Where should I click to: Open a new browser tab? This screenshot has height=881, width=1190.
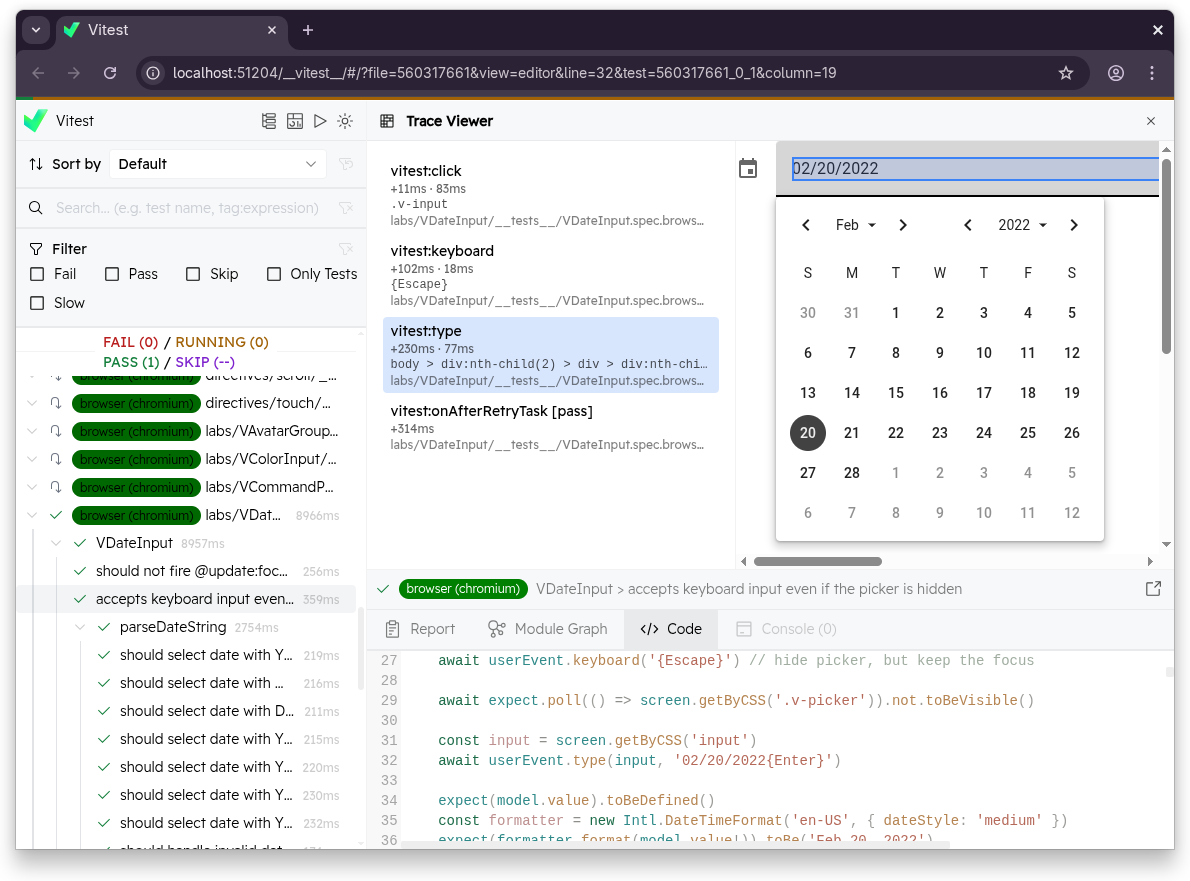[x=307, y=30]
